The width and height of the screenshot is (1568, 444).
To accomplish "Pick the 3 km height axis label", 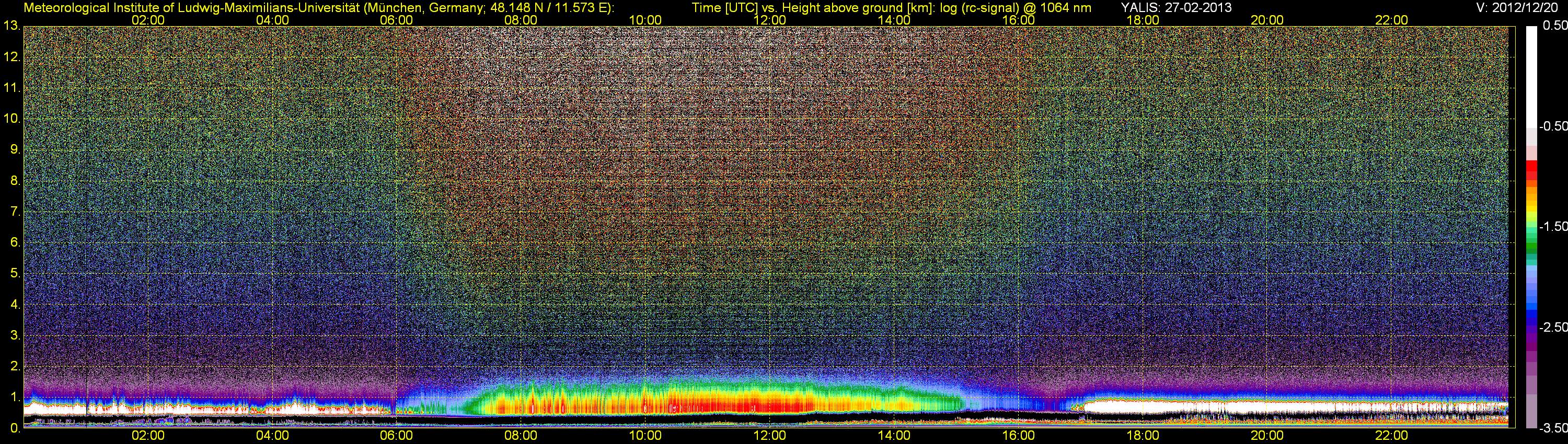I will click(15, 336).
